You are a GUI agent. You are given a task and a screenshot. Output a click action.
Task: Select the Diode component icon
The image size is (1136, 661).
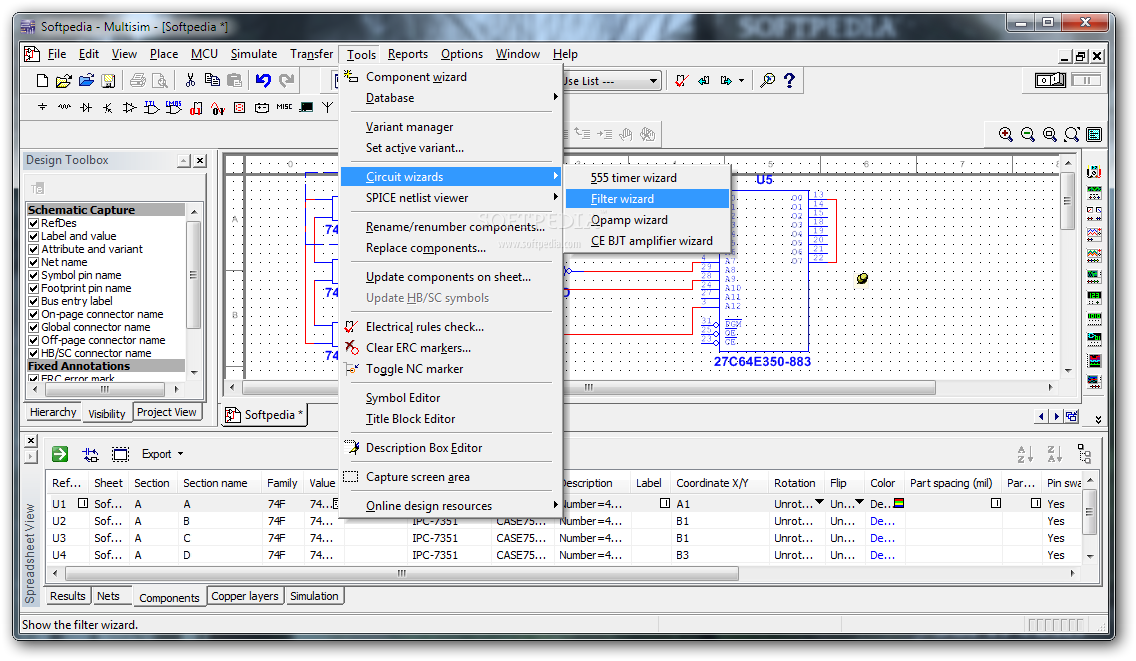coord(86,107)
